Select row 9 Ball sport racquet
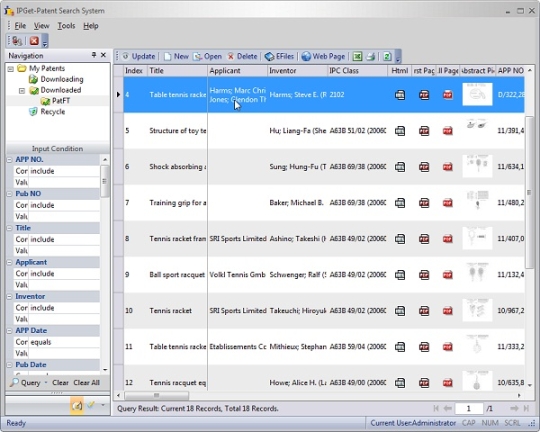The image size is (540, 432). point(324,275)
